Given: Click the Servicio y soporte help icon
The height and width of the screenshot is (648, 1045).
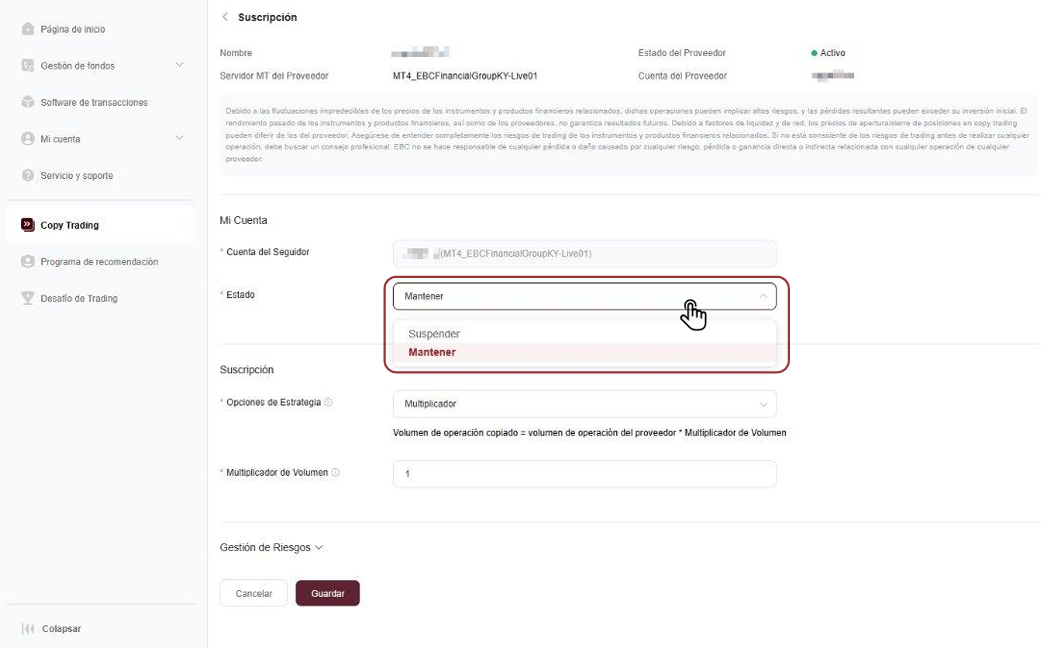Looking at the screenshot, I should [x=27, y=175].
